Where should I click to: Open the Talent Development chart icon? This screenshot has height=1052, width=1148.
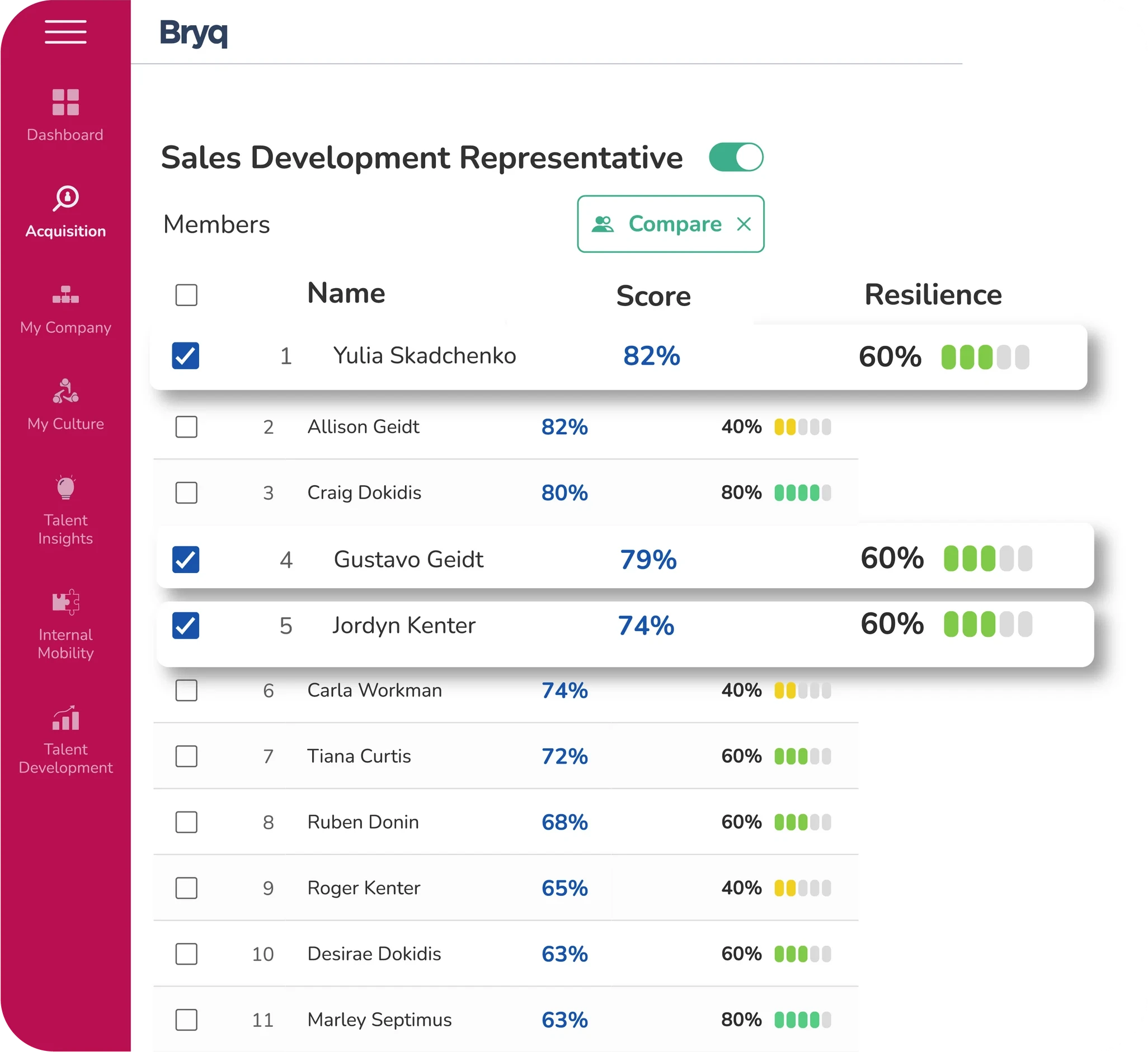point(65,718)
